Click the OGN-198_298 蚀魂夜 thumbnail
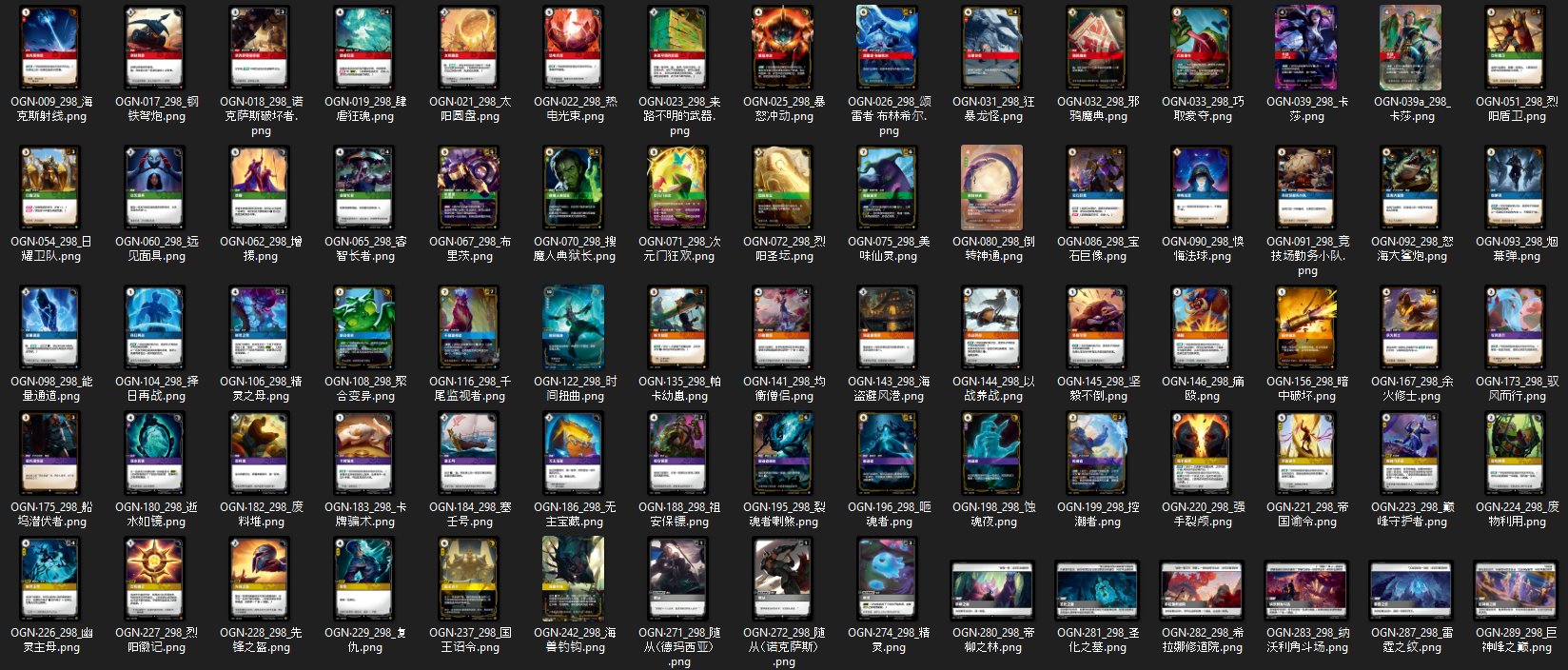The height and width of the screenshot is (670, 1568). point(993,453)
